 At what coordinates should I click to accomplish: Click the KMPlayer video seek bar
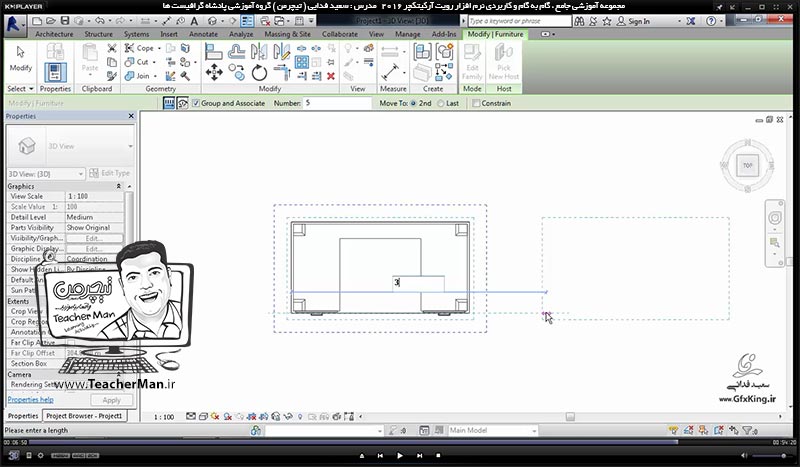[x=400, y=442]
